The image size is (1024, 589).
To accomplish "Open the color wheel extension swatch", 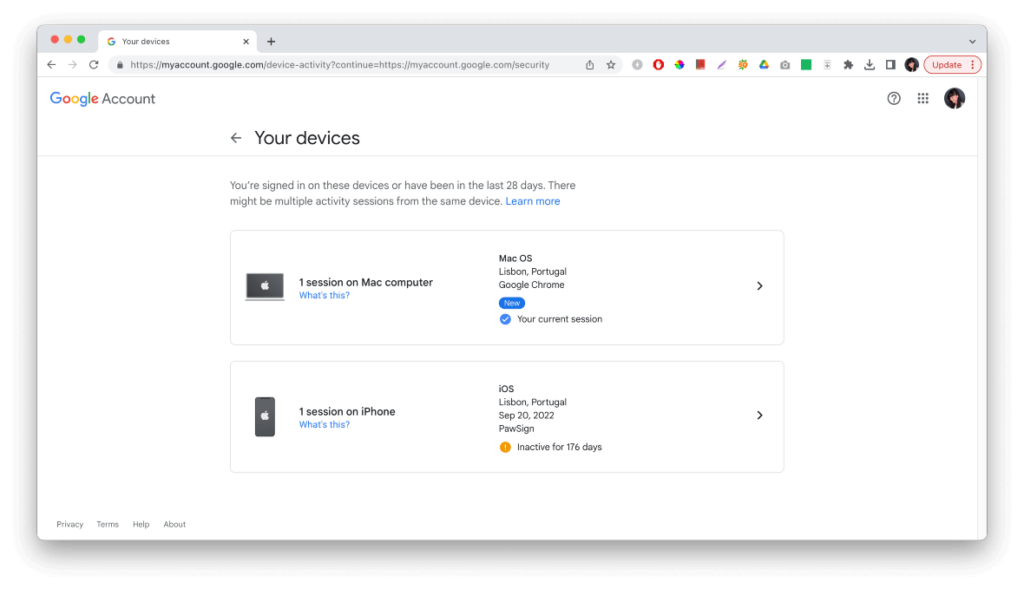I will pyautogui.click(x=678, y=64).
